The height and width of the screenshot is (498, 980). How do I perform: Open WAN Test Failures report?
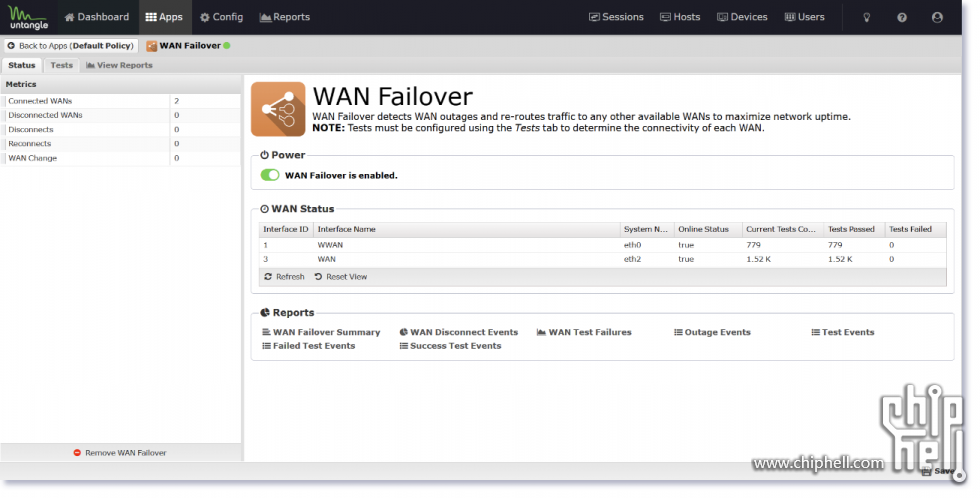[x=584, y=332]
